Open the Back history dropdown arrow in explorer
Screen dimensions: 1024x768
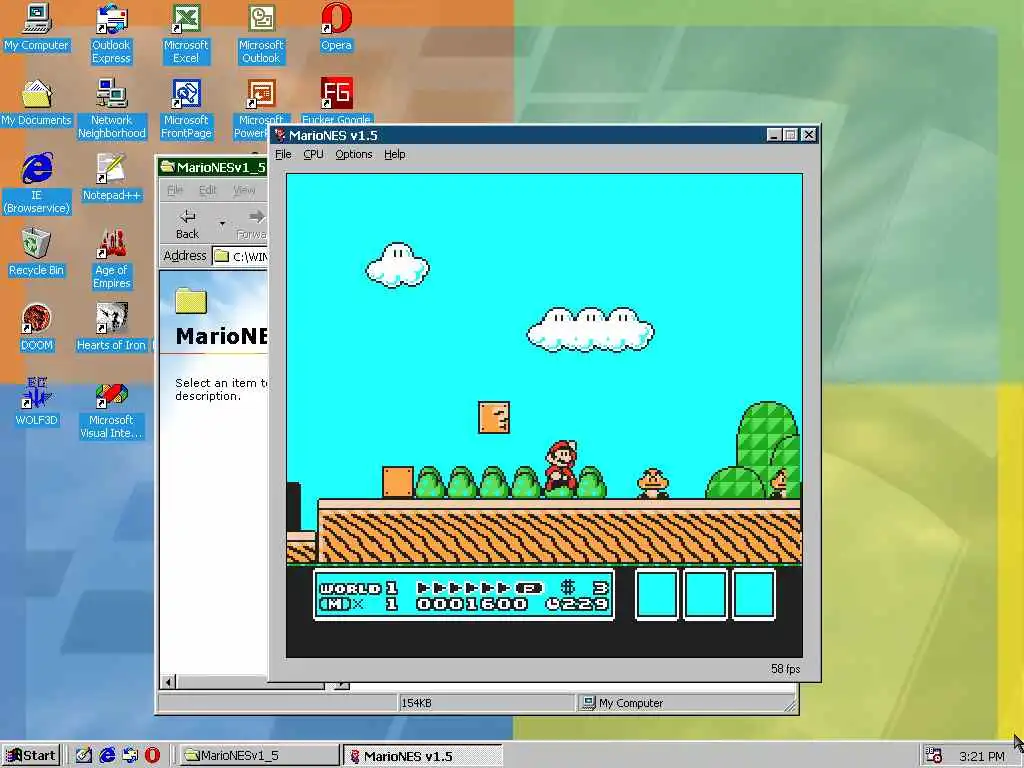point(222,225)
